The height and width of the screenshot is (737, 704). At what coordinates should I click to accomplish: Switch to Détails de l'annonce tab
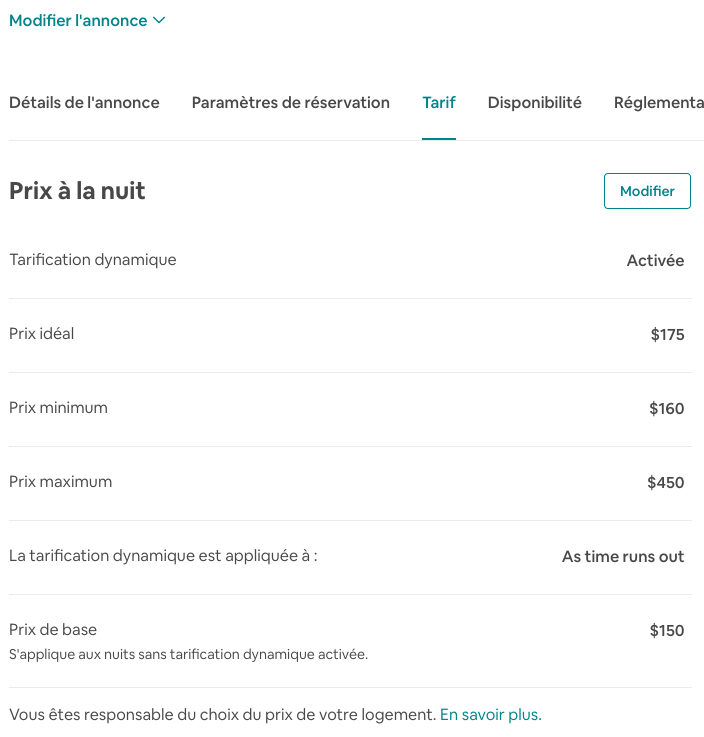[84, 102]
